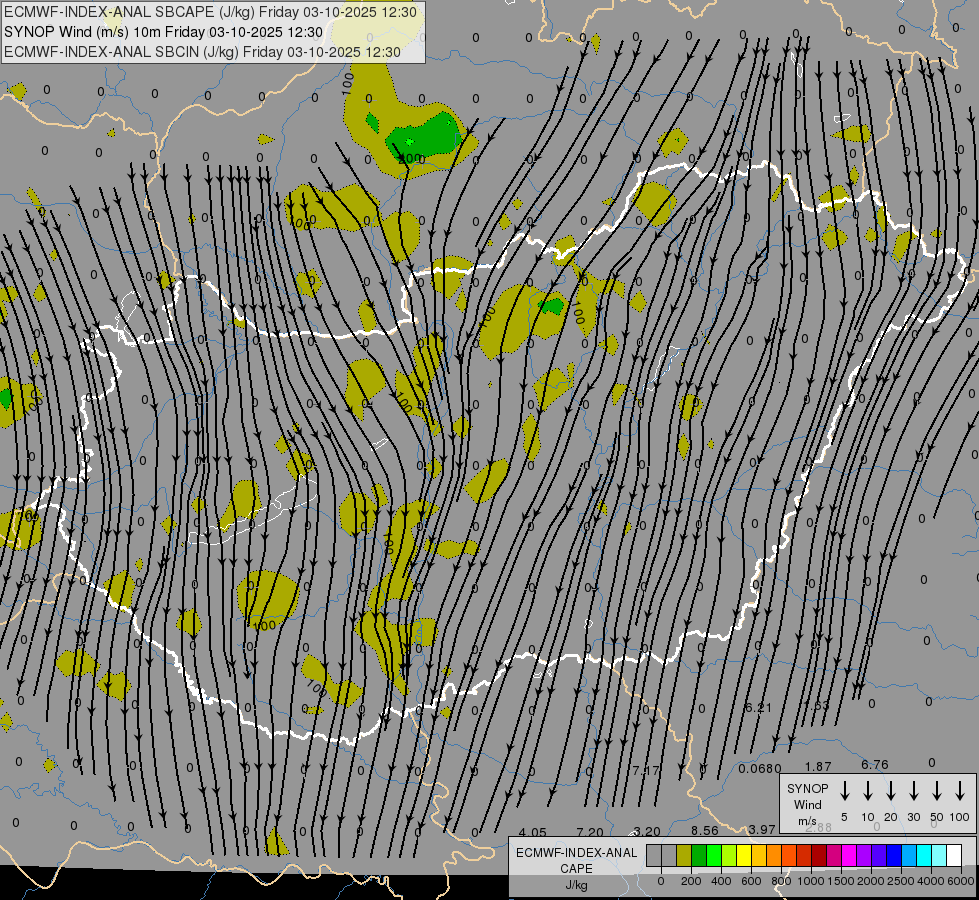Click the SYNOP Wind m/s legend label

click(x=807, y=804)
